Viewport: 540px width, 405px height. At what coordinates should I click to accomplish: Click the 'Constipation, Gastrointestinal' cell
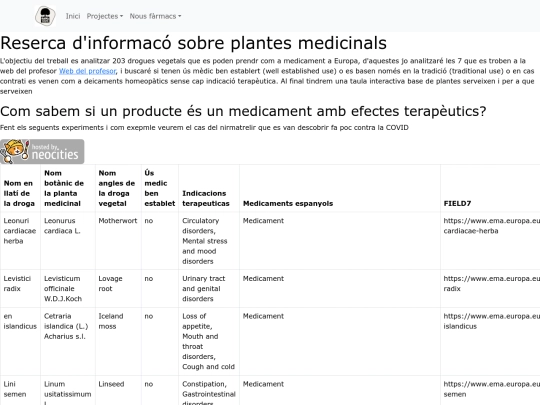tap(209, 390)
